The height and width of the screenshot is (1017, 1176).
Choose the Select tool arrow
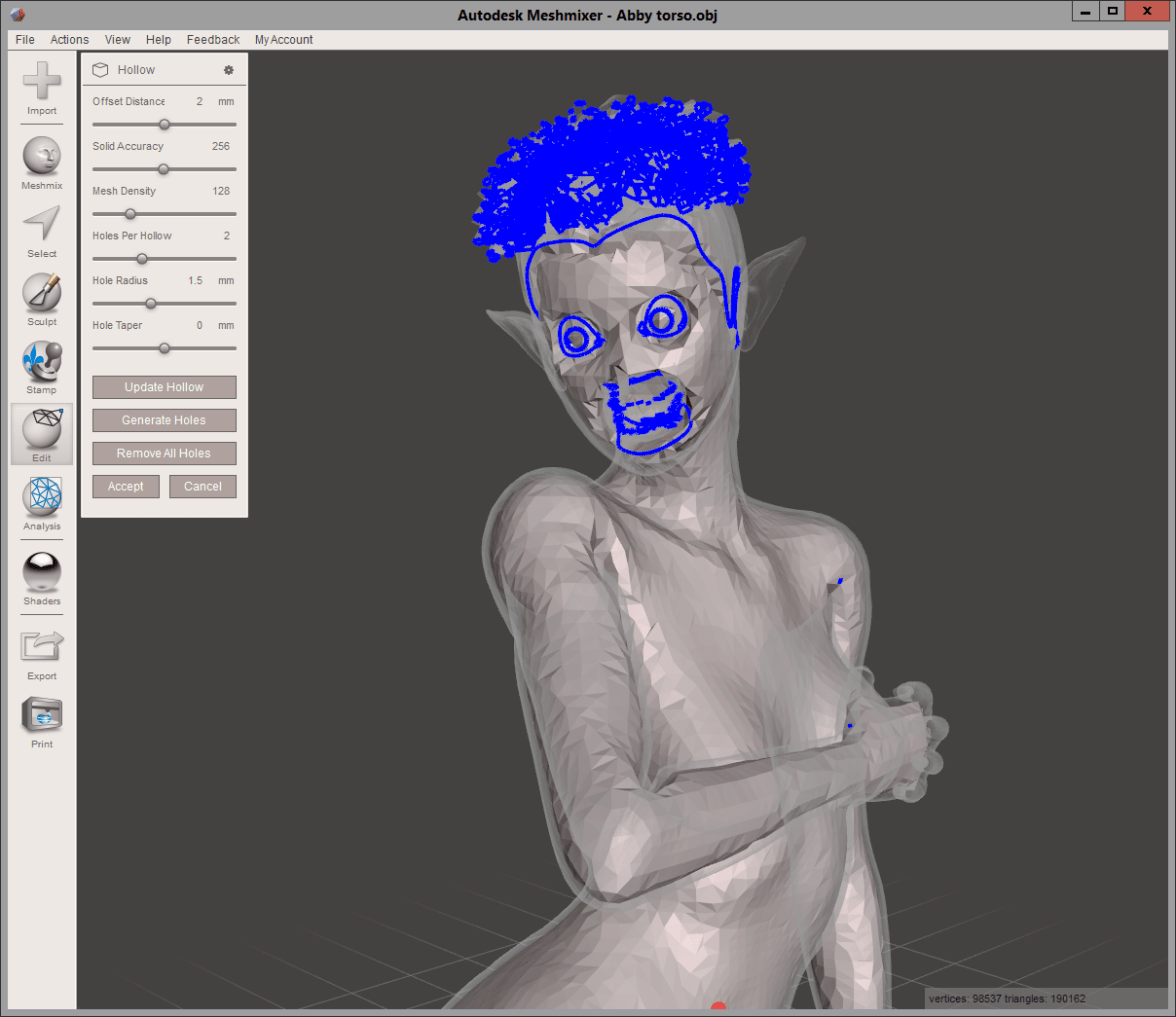(41, 224)
